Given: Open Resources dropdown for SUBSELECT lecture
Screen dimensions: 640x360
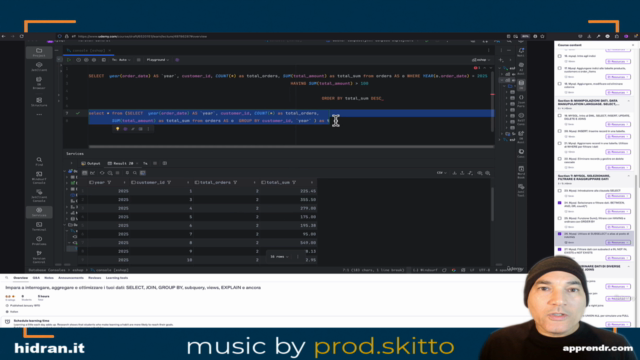Looking at the screenshot, I should [x=618, y=242].
